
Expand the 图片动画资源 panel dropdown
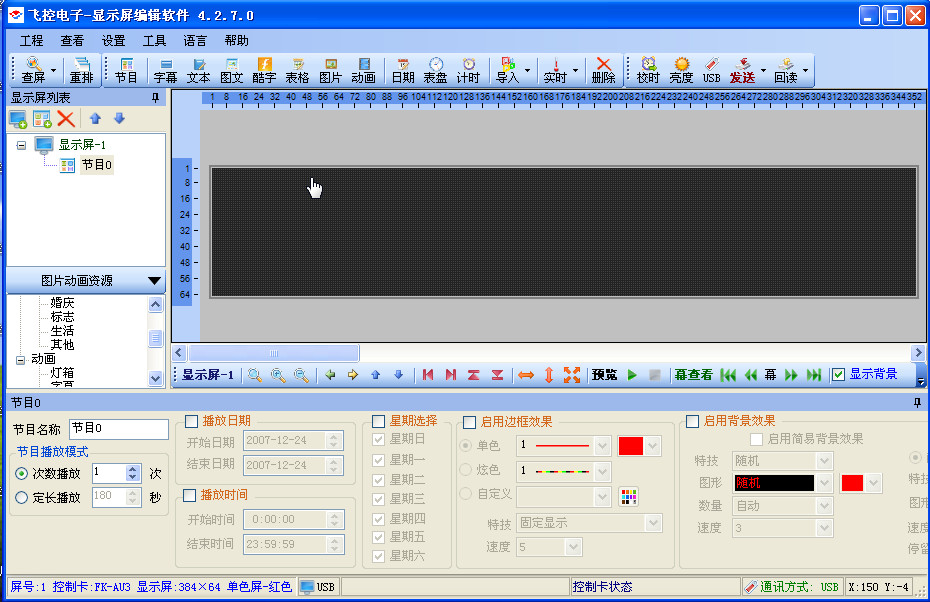pyautogui.click(x=154, y=281)
